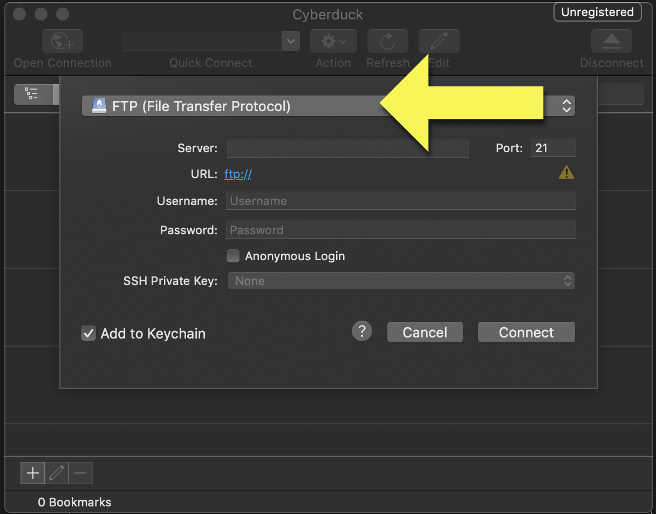Click the Refresh toolbar icon

click(387, 41)
